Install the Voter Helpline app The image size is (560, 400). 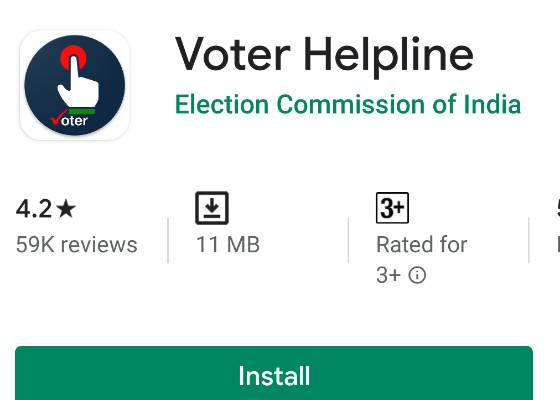(274, 373)
